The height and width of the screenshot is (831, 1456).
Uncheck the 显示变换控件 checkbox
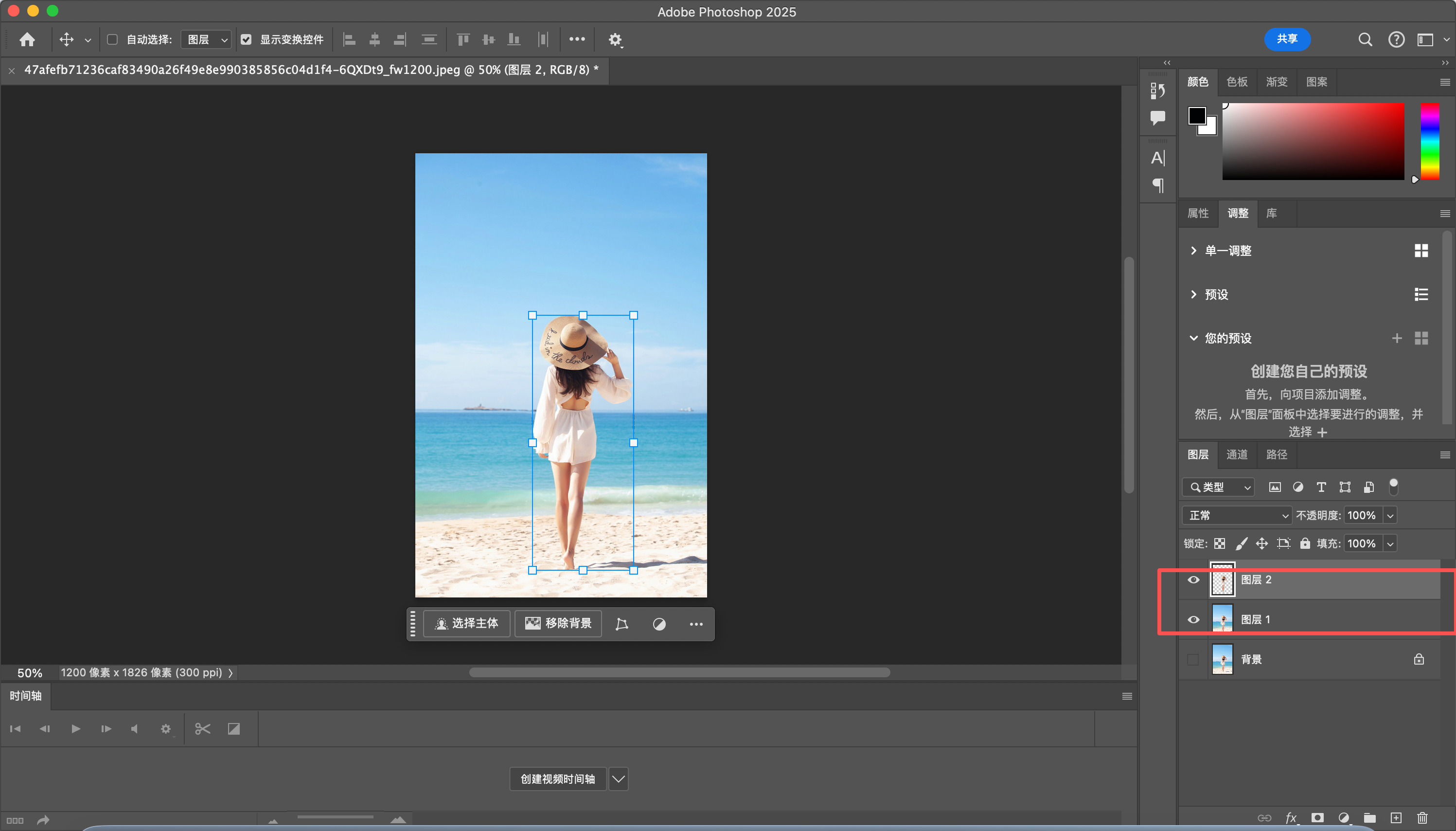coord(246,39)
